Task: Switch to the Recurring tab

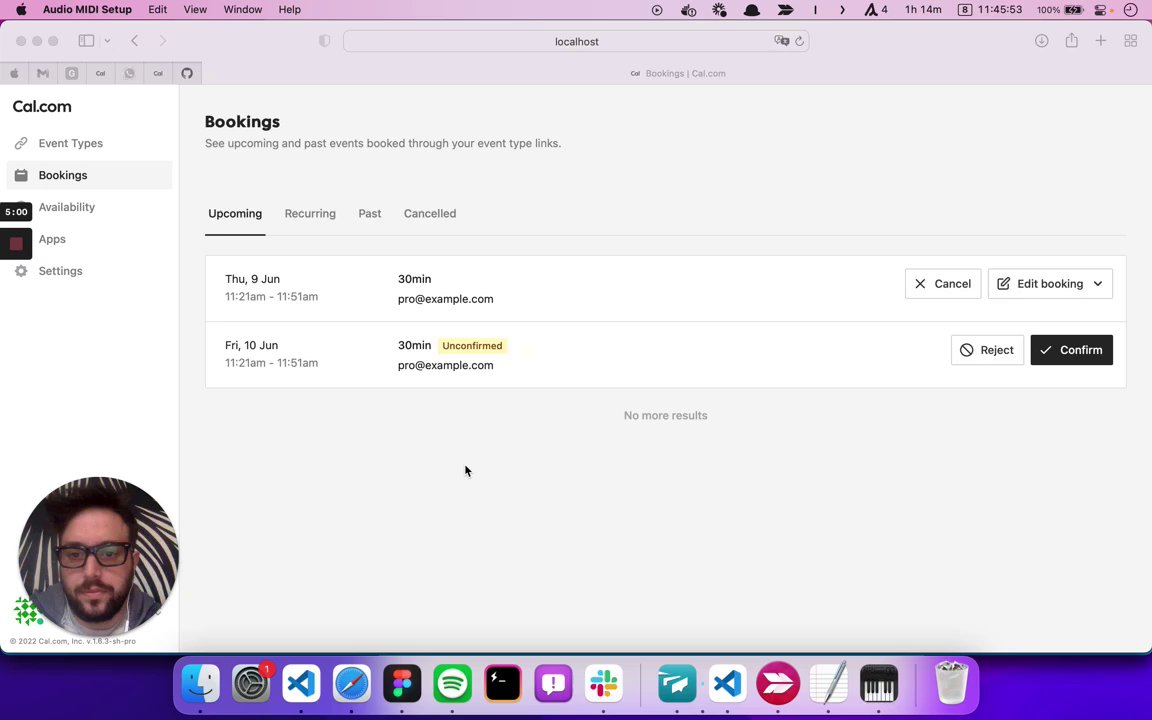Action: coord(310,214)
